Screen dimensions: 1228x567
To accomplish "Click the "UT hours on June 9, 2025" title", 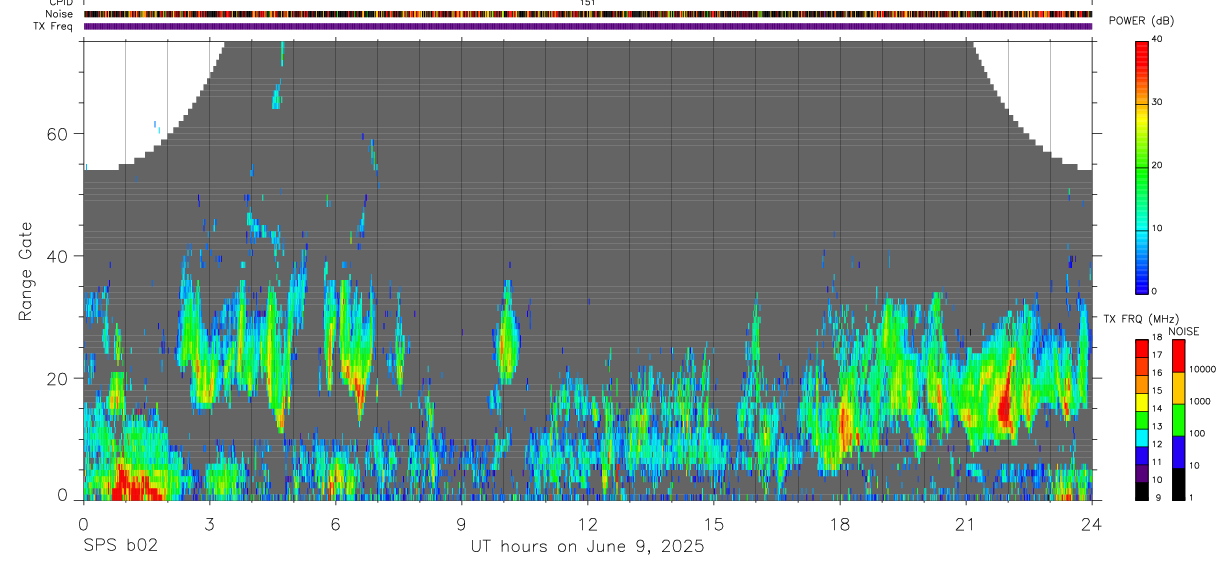I will tap(588, 547).
